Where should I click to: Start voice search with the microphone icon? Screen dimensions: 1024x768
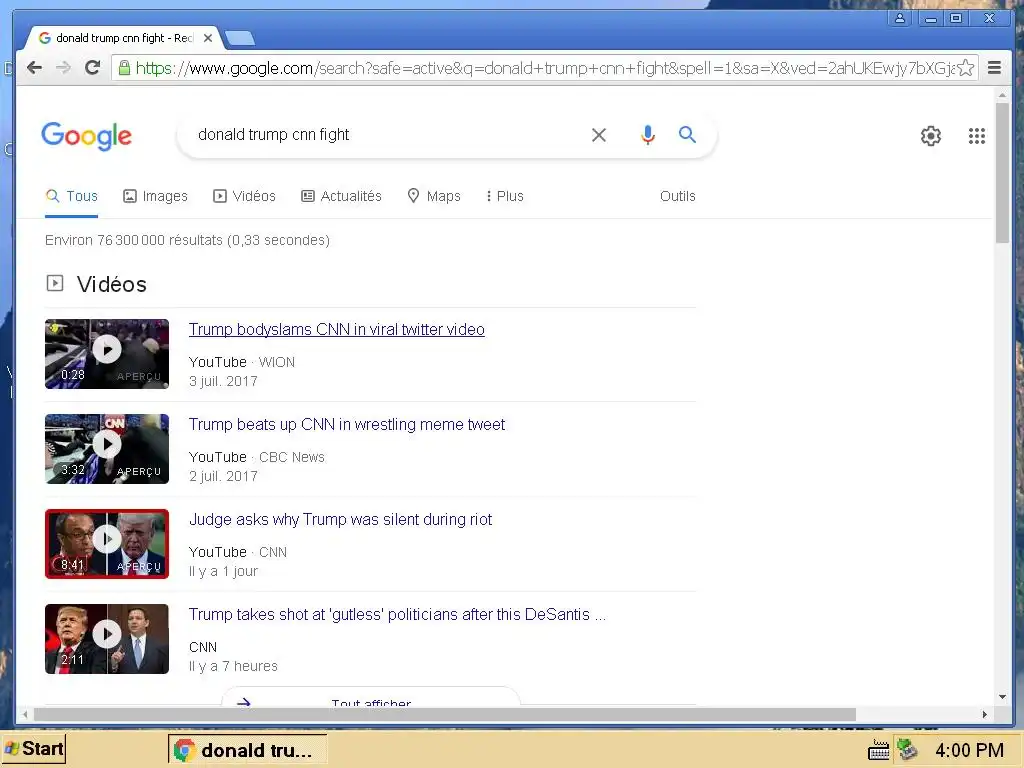click(647, 135)
